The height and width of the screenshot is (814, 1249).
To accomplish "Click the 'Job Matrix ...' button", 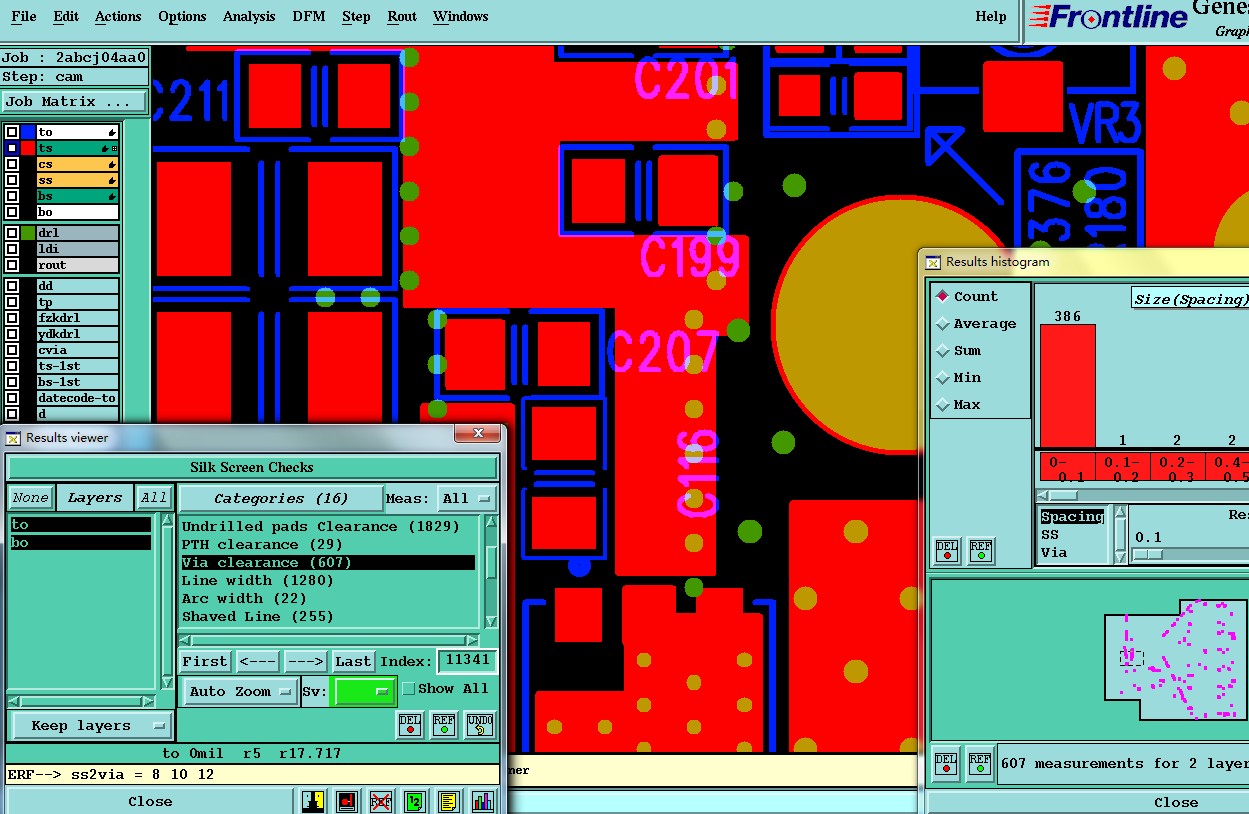I will pos(74,101).
